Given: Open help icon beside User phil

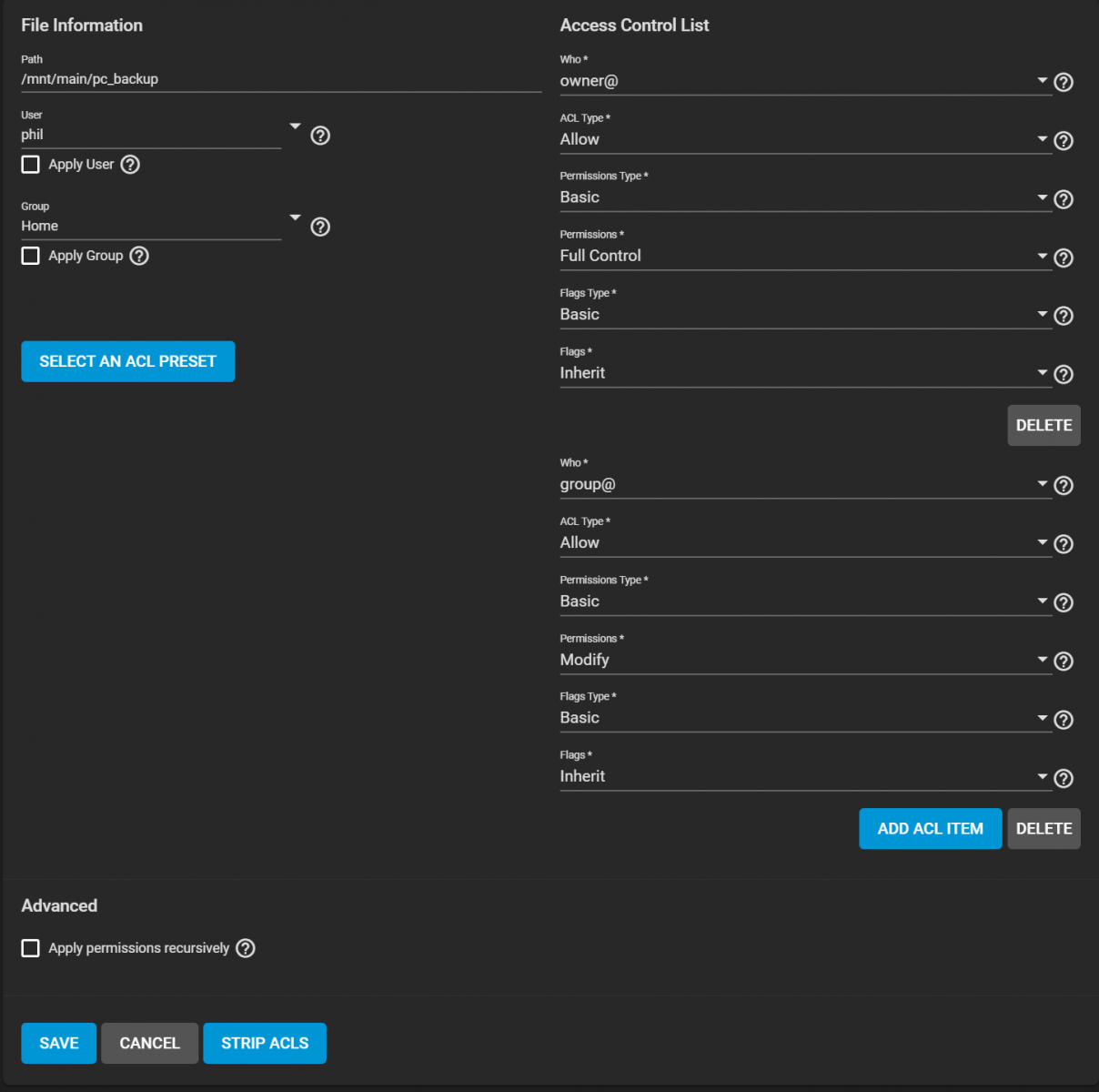Looking at the screenshot, I should tap(320, 136).
